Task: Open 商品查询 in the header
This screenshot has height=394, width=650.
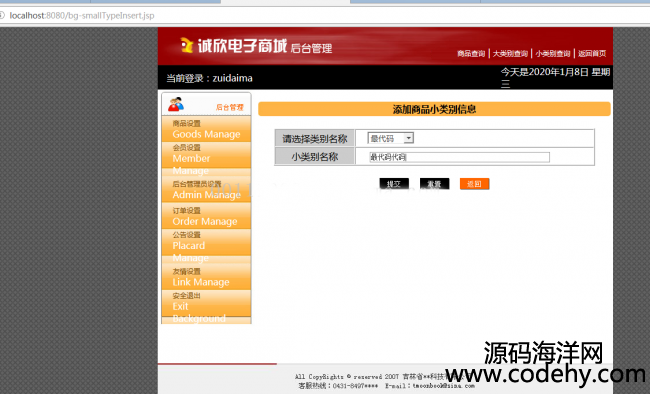Action: point(471,54)
